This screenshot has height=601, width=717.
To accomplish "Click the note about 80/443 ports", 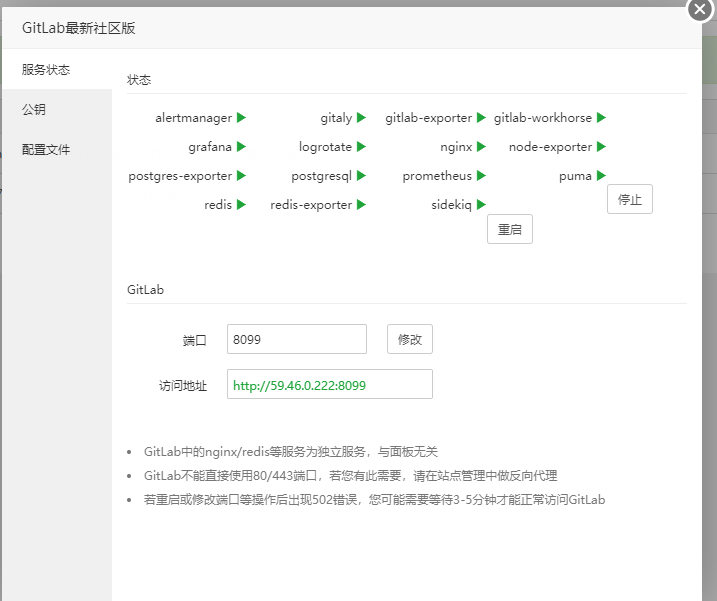I will click(351, 476).
